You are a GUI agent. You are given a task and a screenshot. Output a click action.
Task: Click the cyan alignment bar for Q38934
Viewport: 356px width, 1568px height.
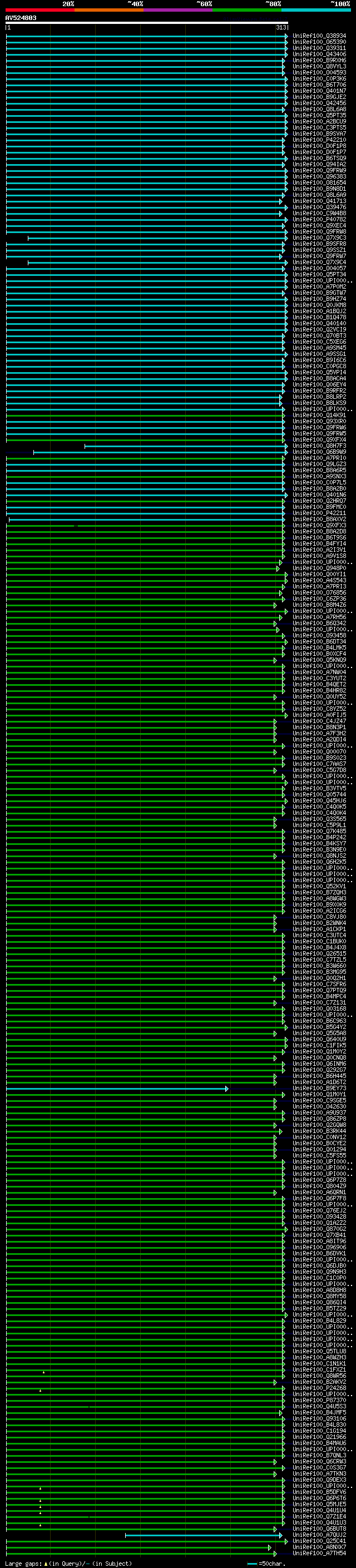point(147,36)
